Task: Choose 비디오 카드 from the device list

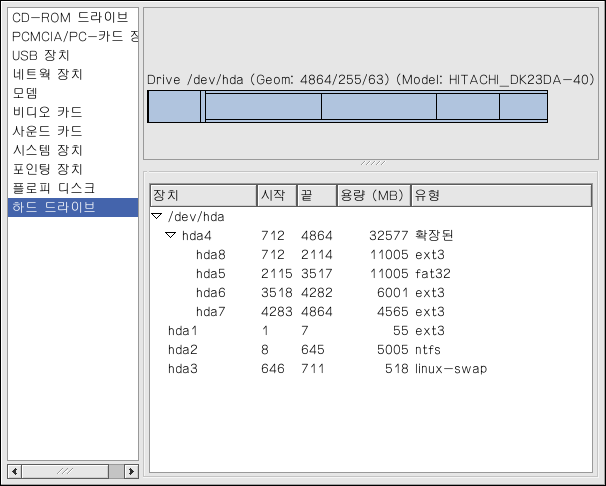Action: click(x=47, y=113)
